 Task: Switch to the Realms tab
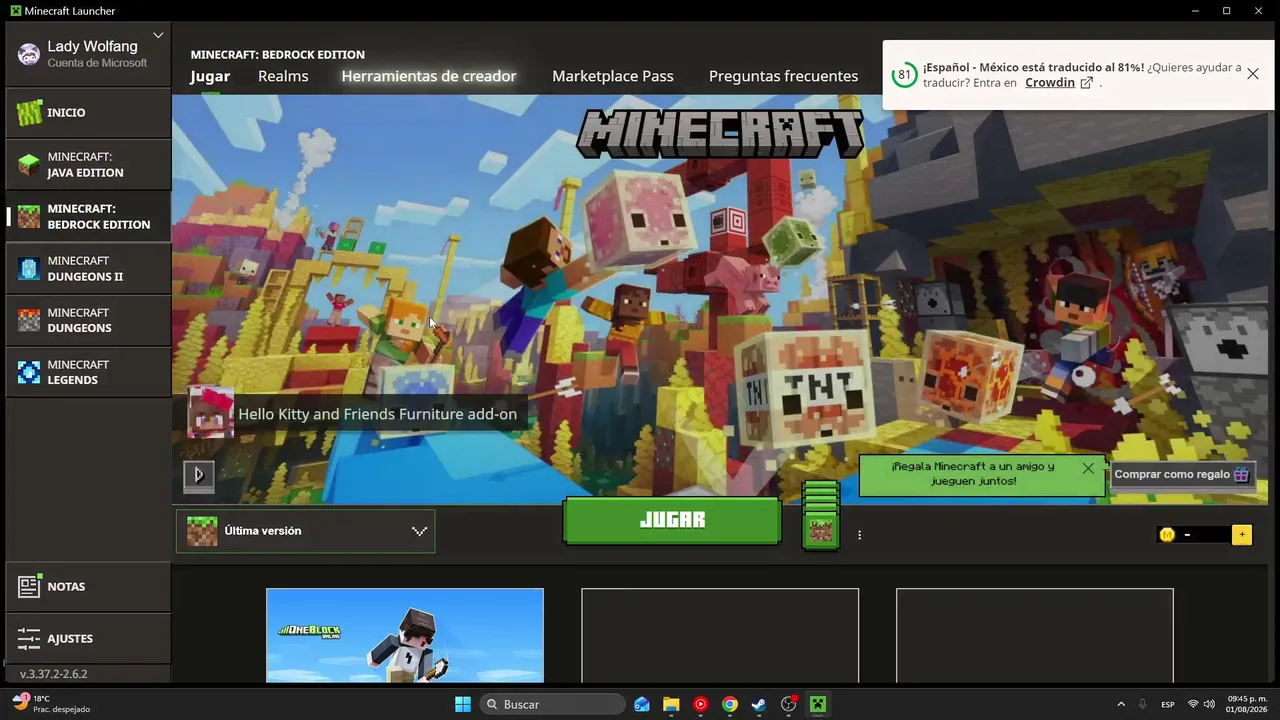pyautogui.click(x=283, y=76)
